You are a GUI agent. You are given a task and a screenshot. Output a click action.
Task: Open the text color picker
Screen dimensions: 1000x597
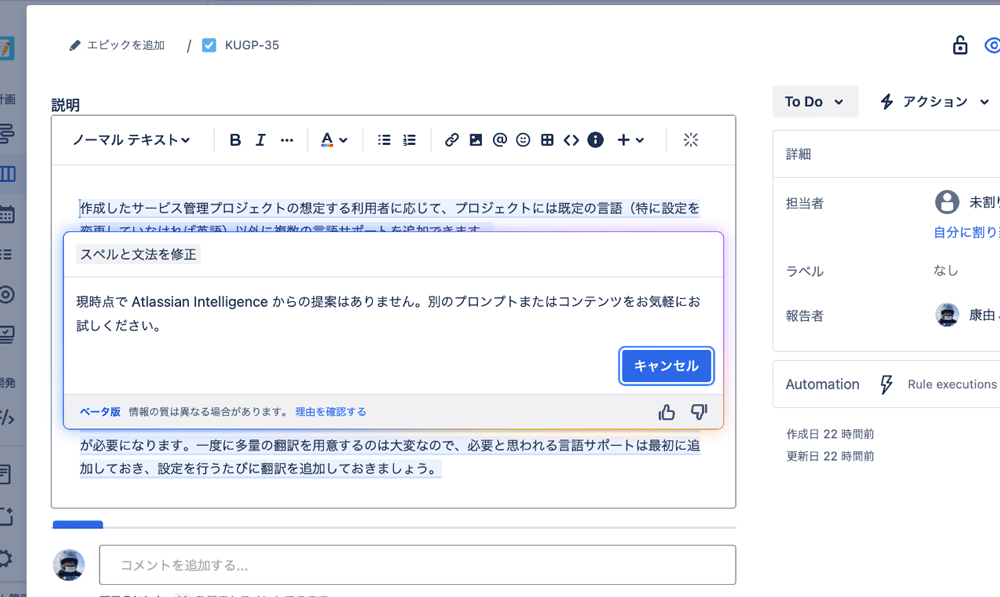coord(334,140)
